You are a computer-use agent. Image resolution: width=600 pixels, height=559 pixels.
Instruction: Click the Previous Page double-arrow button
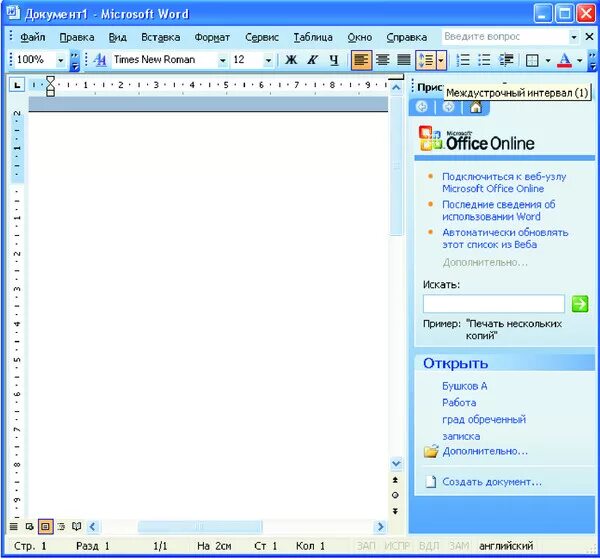pyautogui.click(x=396, y=480)
